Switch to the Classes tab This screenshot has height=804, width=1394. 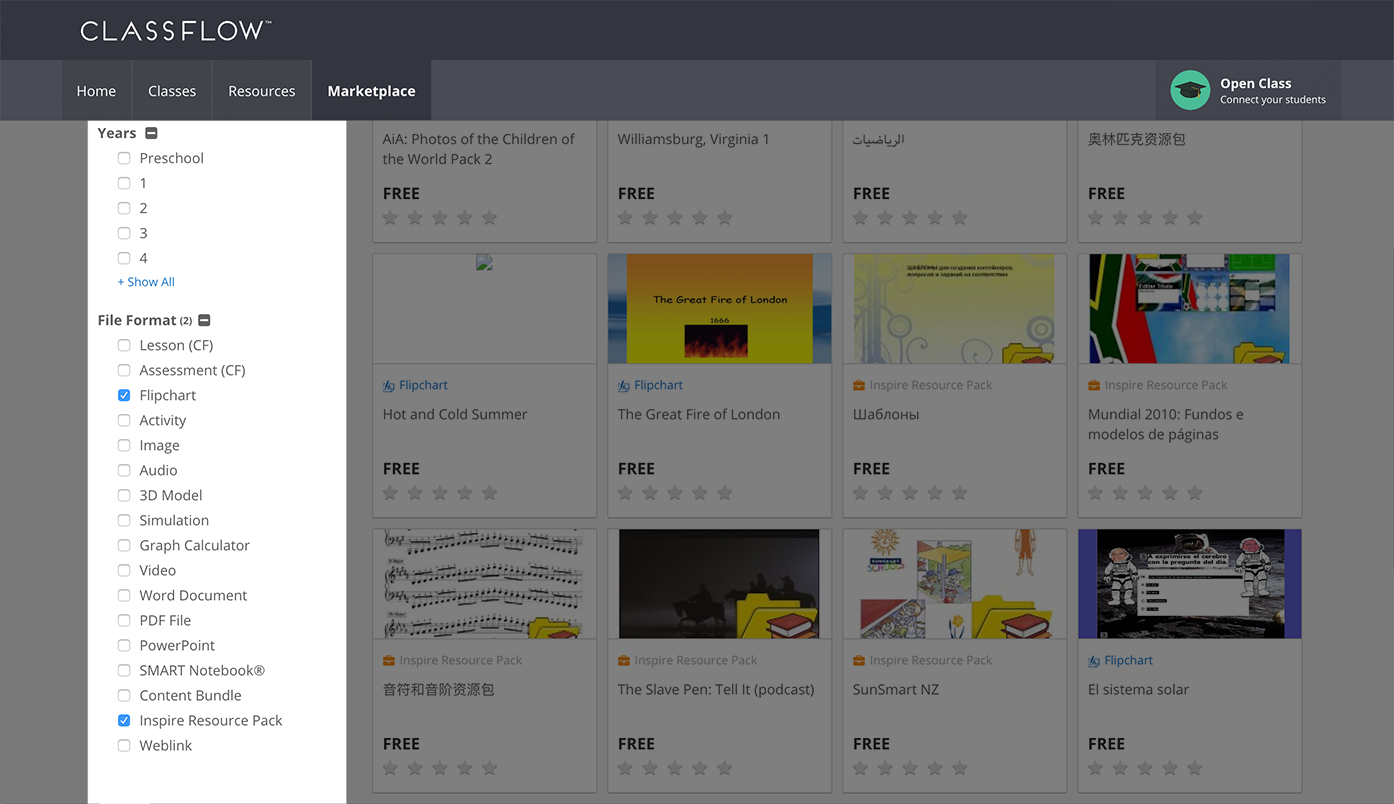(x=171, y=89)
